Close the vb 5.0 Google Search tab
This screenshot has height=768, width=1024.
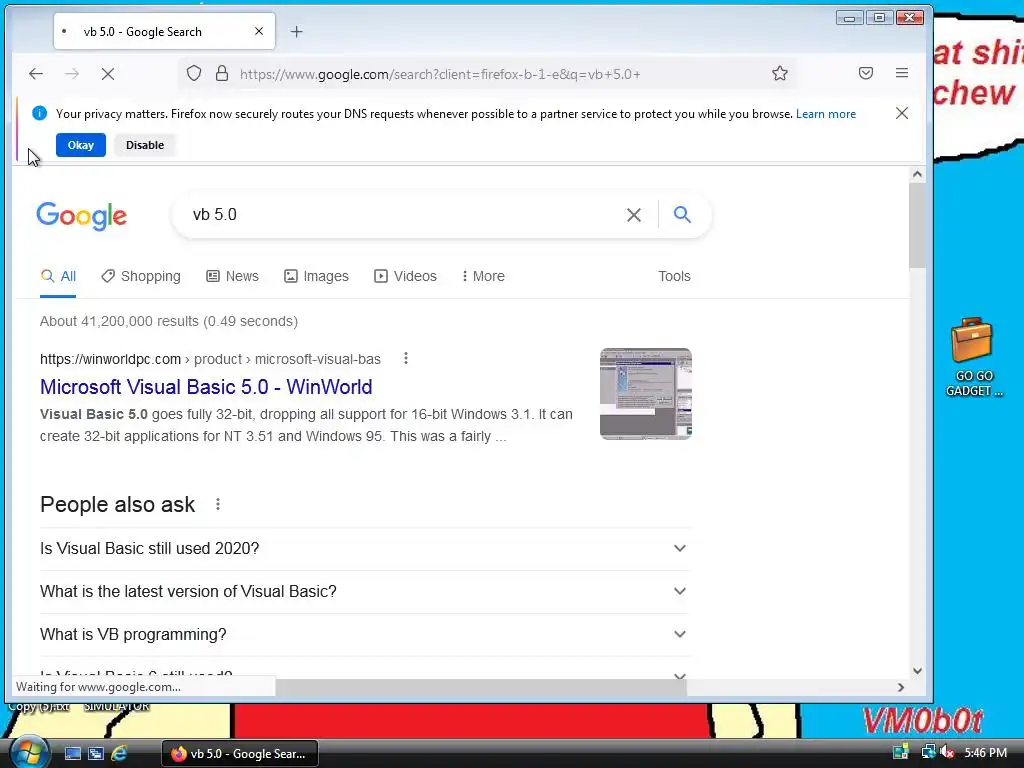pos(259,31)
